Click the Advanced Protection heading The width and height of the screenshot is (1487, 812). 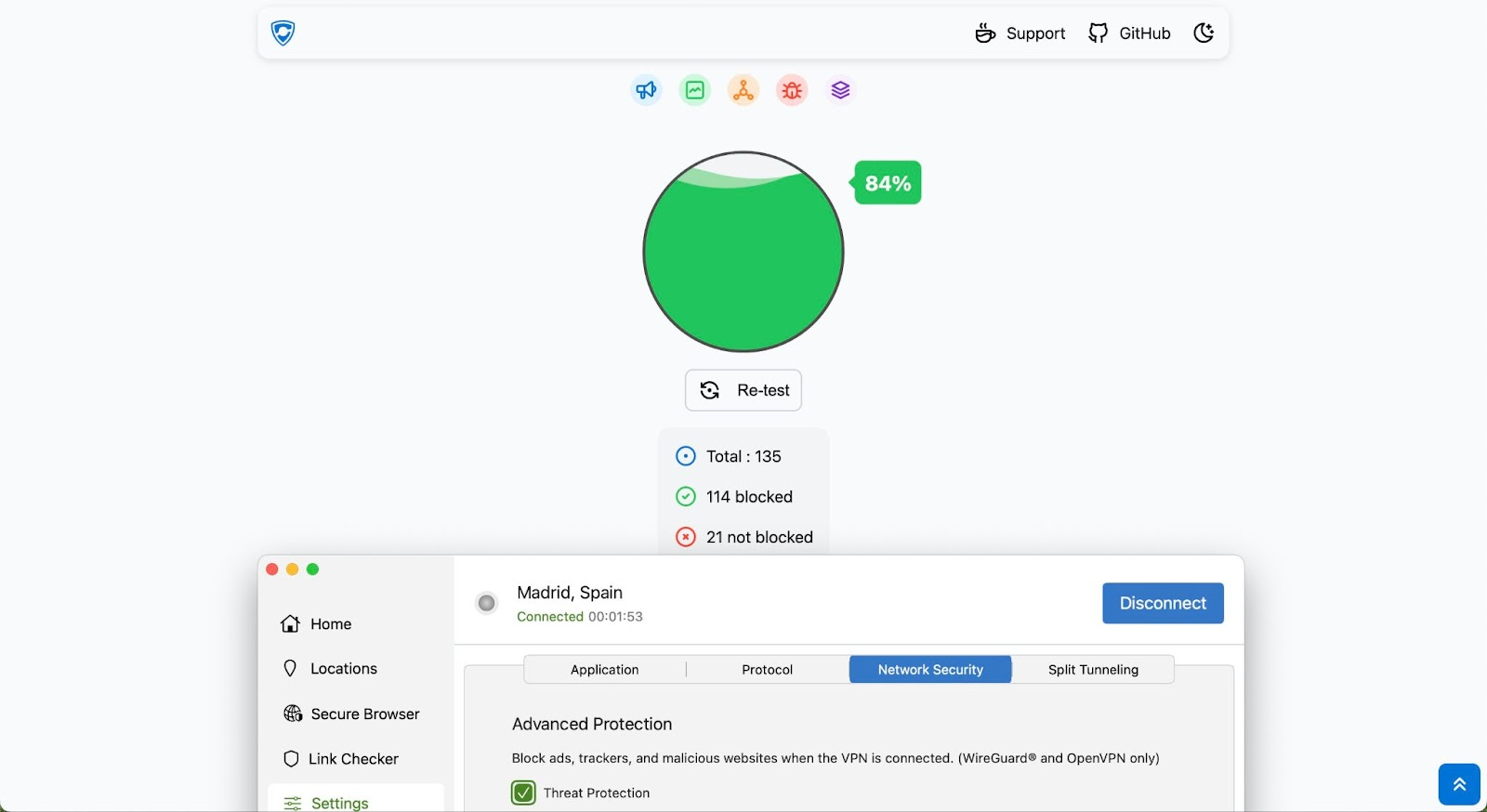pyautogui.click(x=592, y=724)
